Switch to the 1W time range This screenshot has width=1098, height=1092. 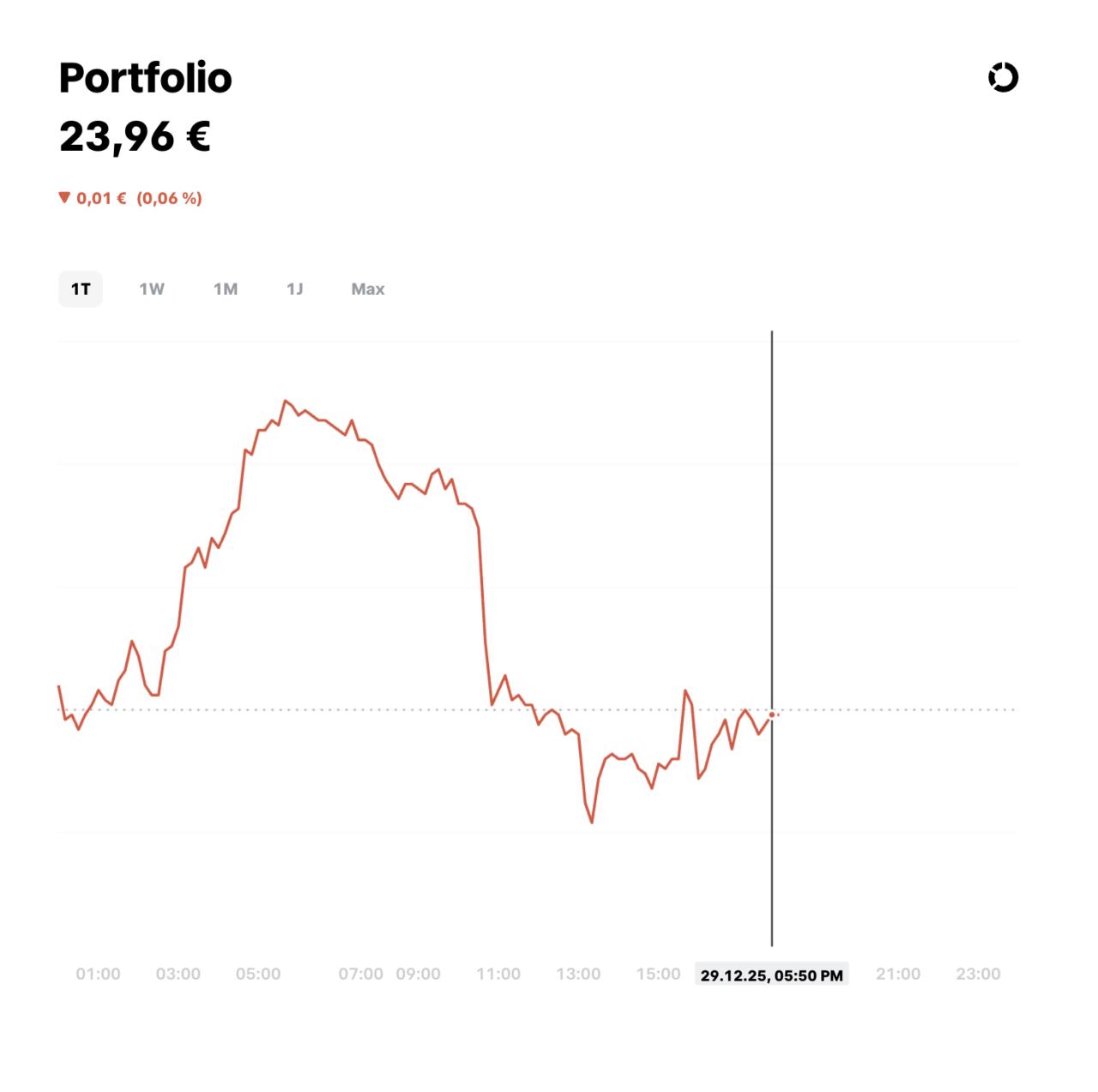point(152,289)
